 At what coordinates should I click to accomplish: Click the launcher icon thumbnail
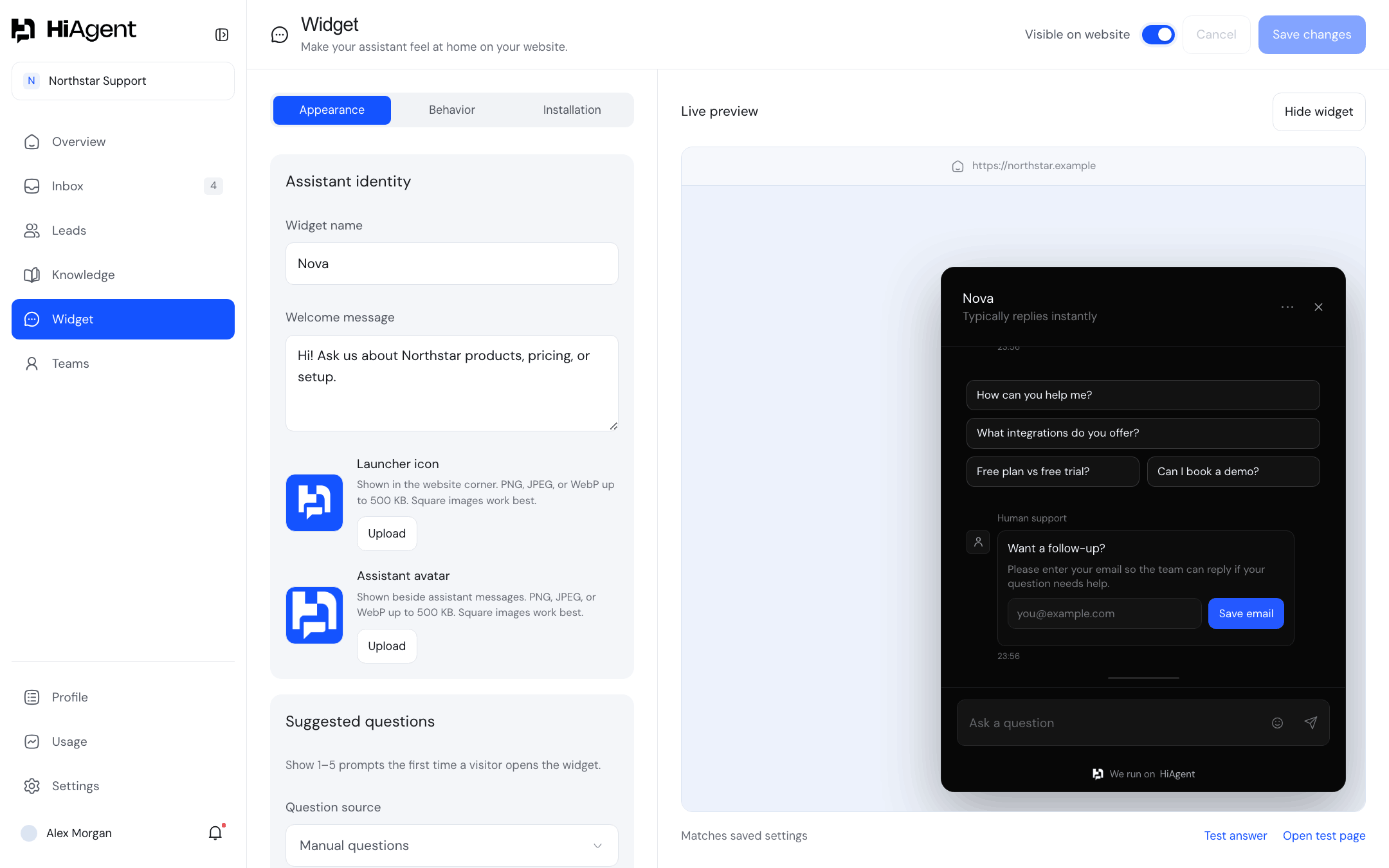pos(314,503)
